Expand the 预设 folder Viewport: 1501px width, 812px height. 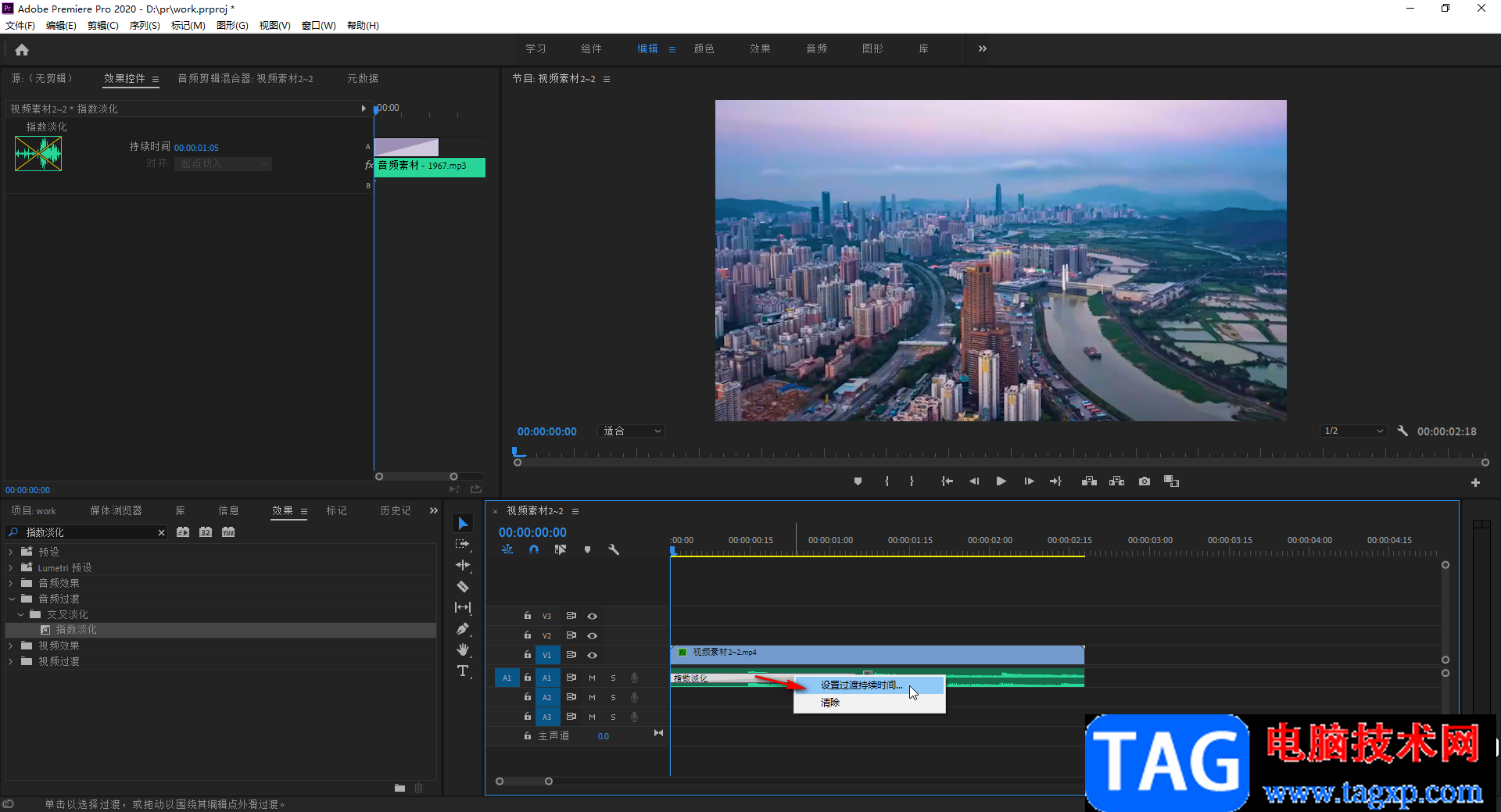(11, 552)
